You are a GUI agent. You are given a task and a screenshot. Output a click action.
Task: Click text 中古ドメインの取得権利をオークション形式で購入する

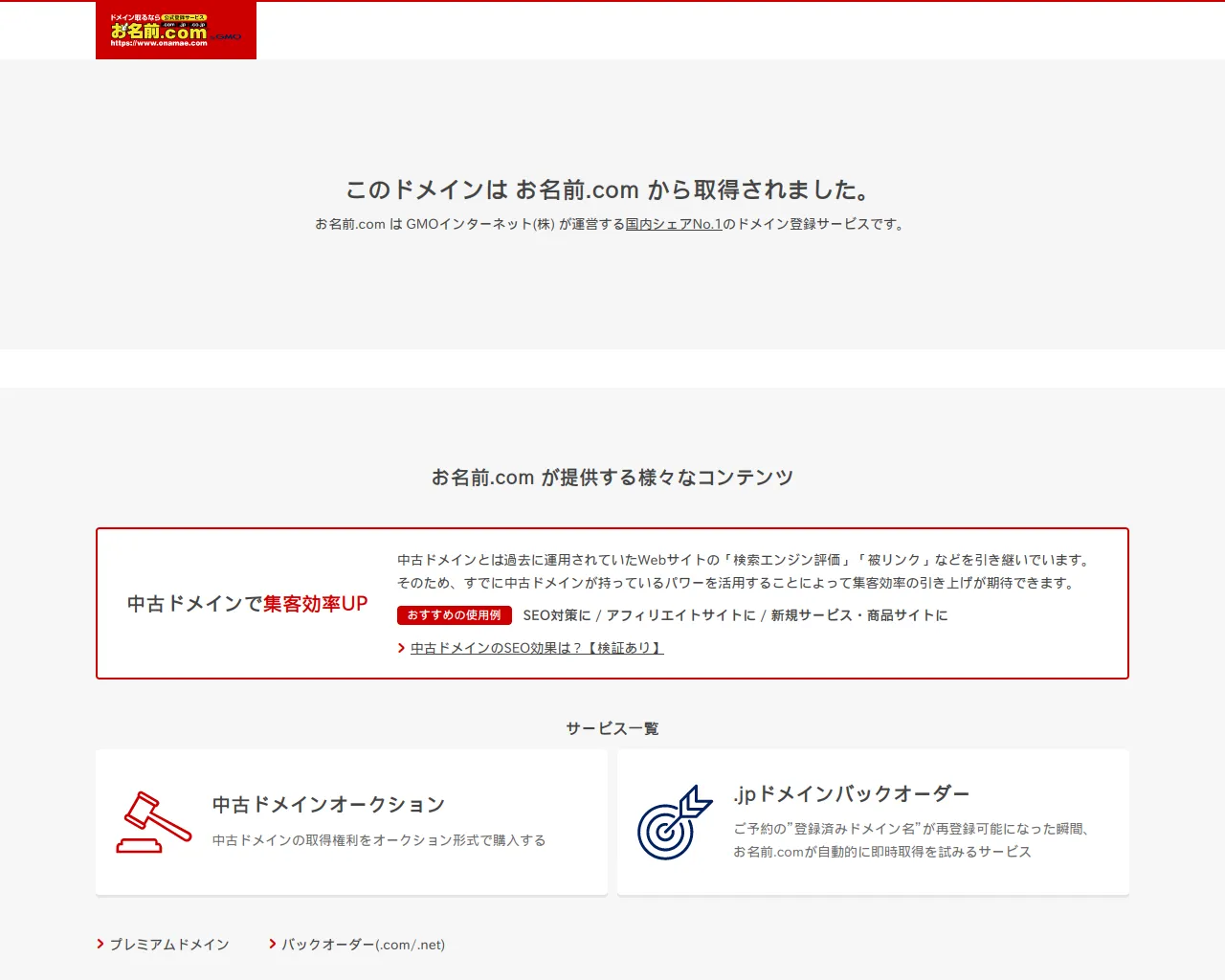coord(379,840)
